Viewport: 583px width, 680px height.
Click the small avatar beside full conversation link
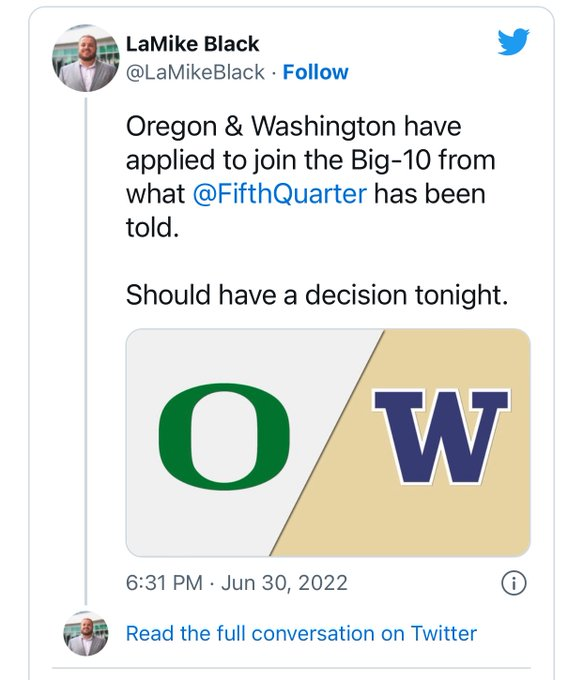[x=85, y=633]
